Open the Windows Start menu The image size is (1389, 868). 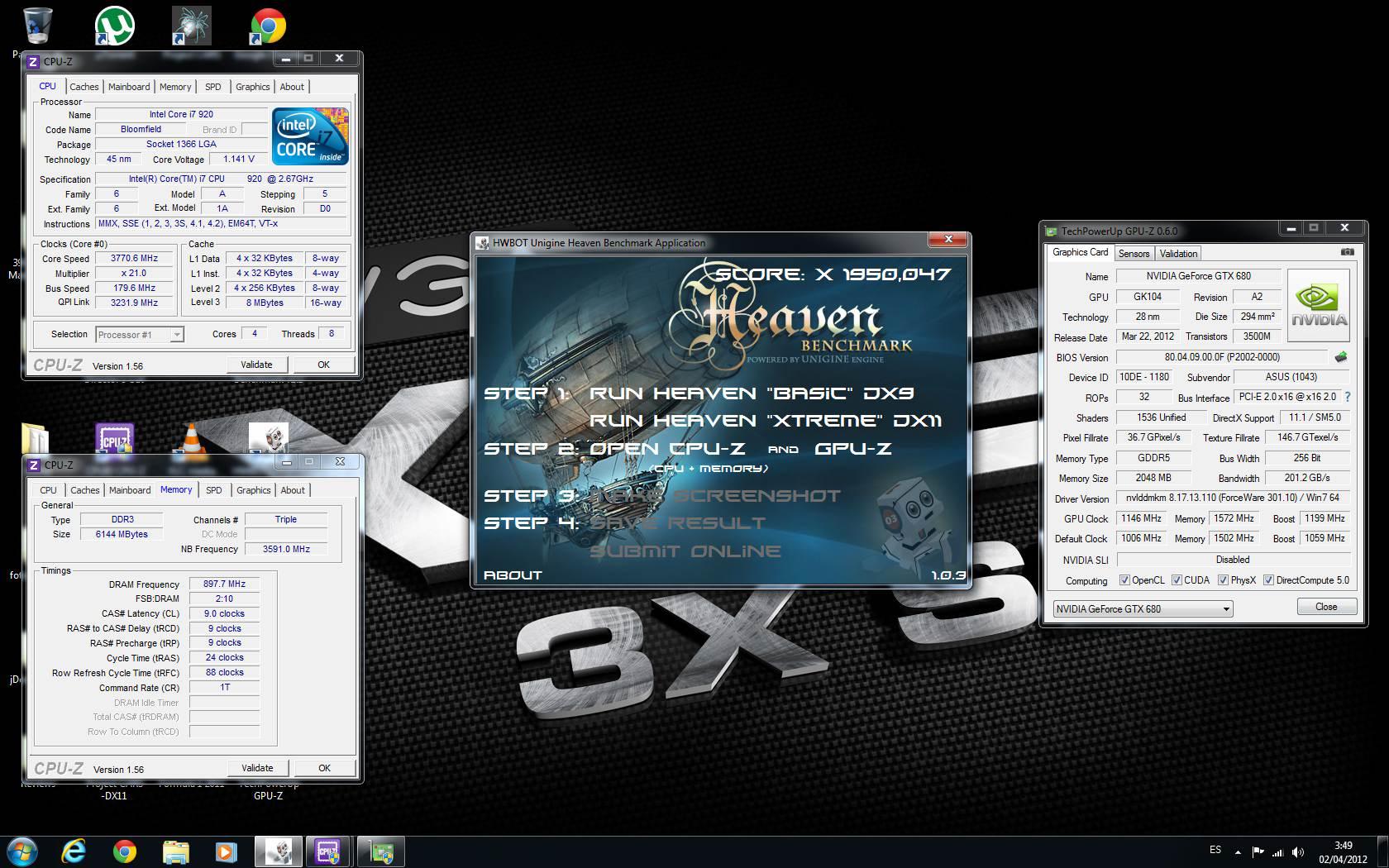(22, 851)
